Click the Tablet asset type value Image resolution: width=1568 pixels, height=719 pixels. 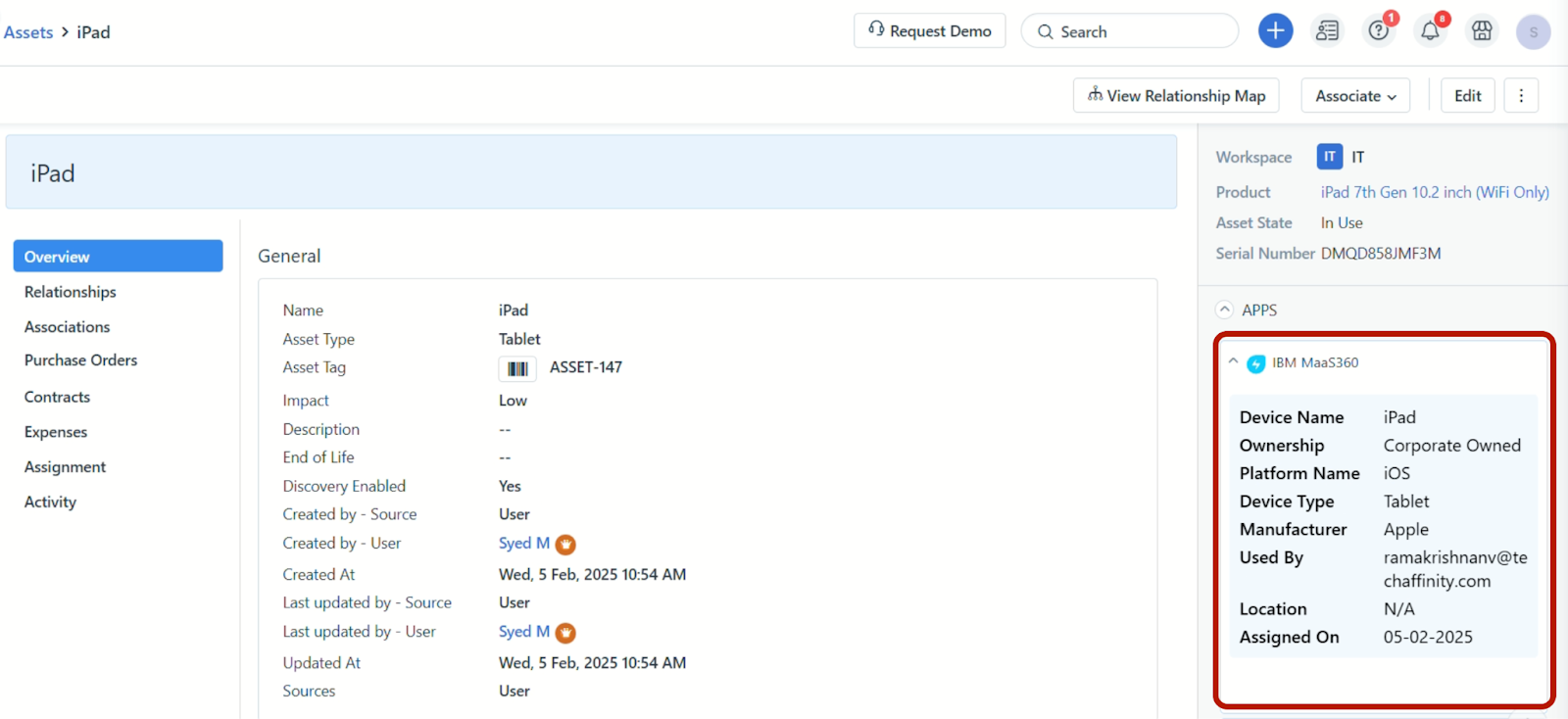point(519,339)
